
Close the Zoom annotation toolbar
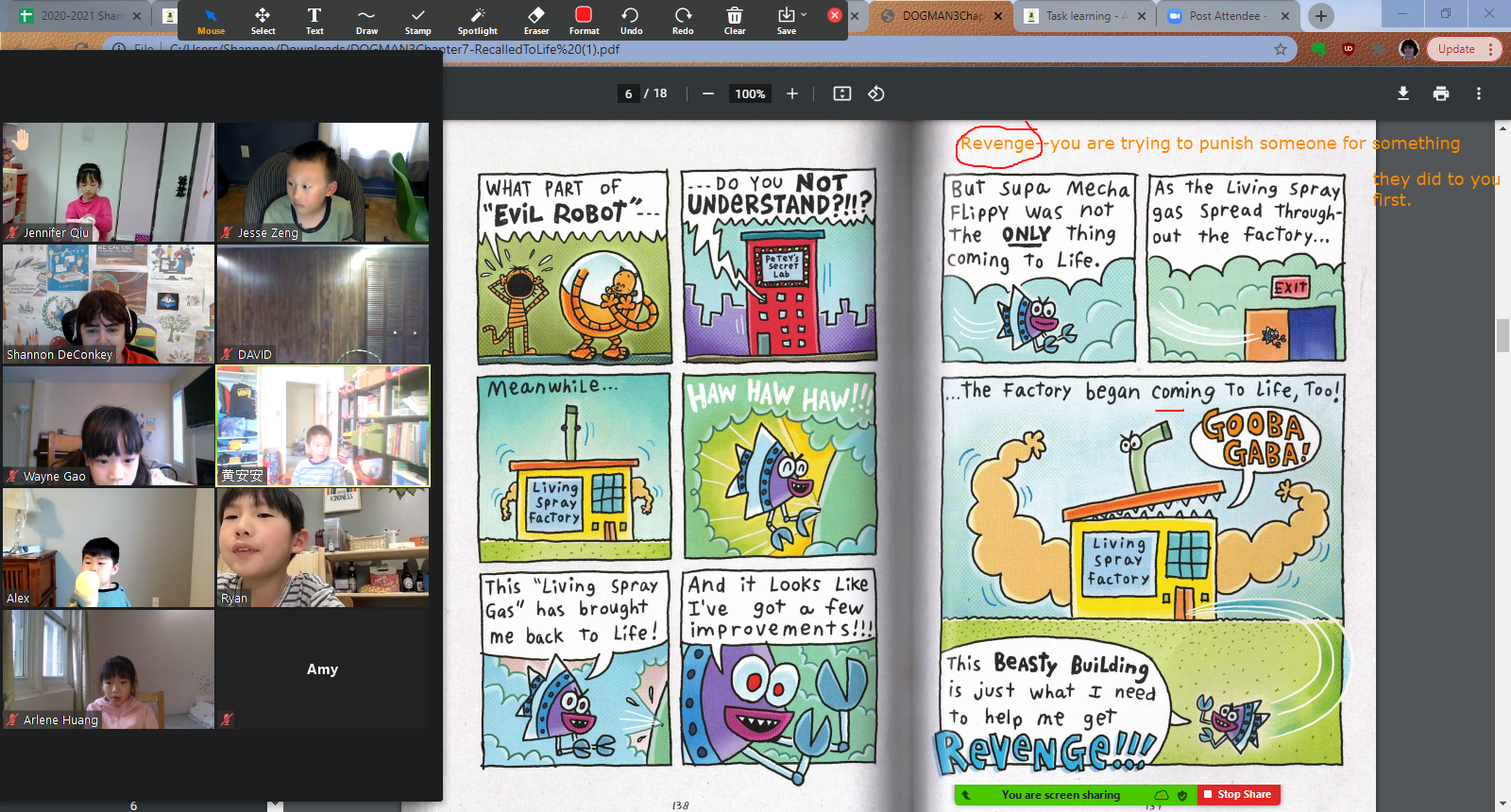tap(834, 15)
